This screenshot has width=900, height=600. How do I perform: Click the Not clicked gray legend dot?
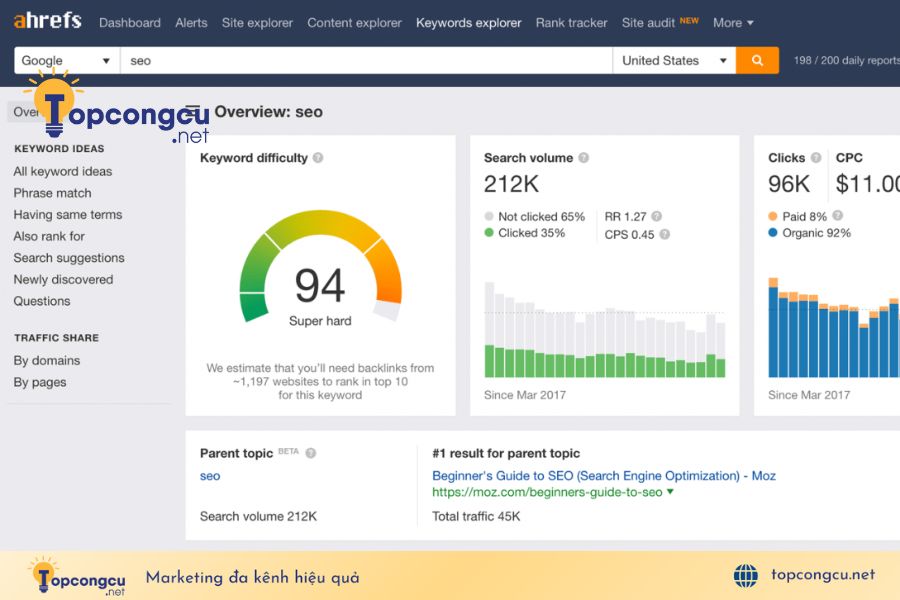pos(489,216)
